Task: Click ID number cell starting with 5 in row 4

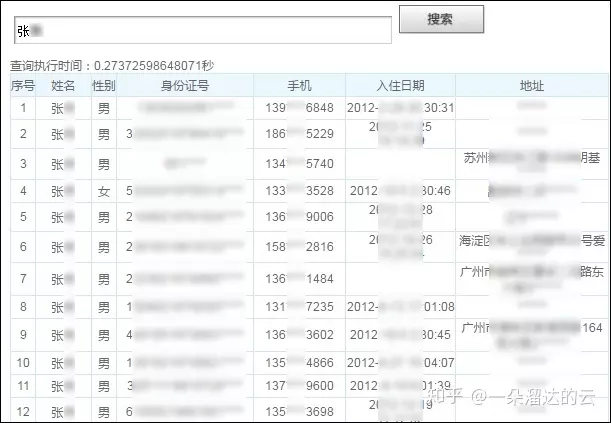Action: [185, 191]
